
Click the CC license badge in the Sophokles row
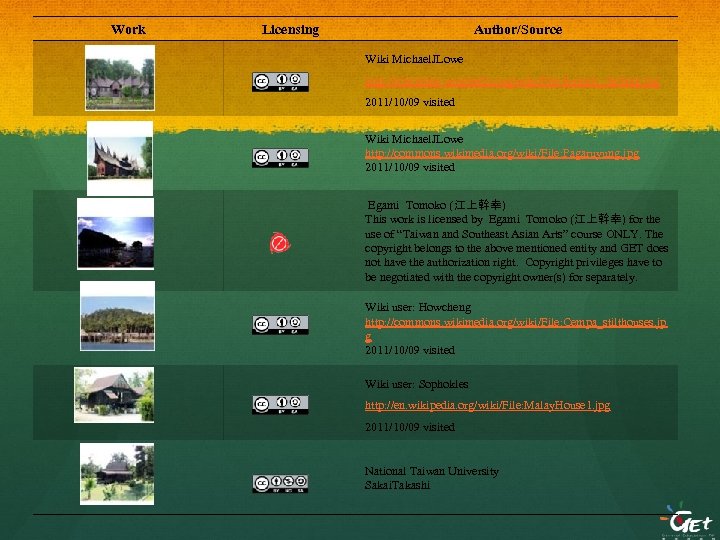280,404
